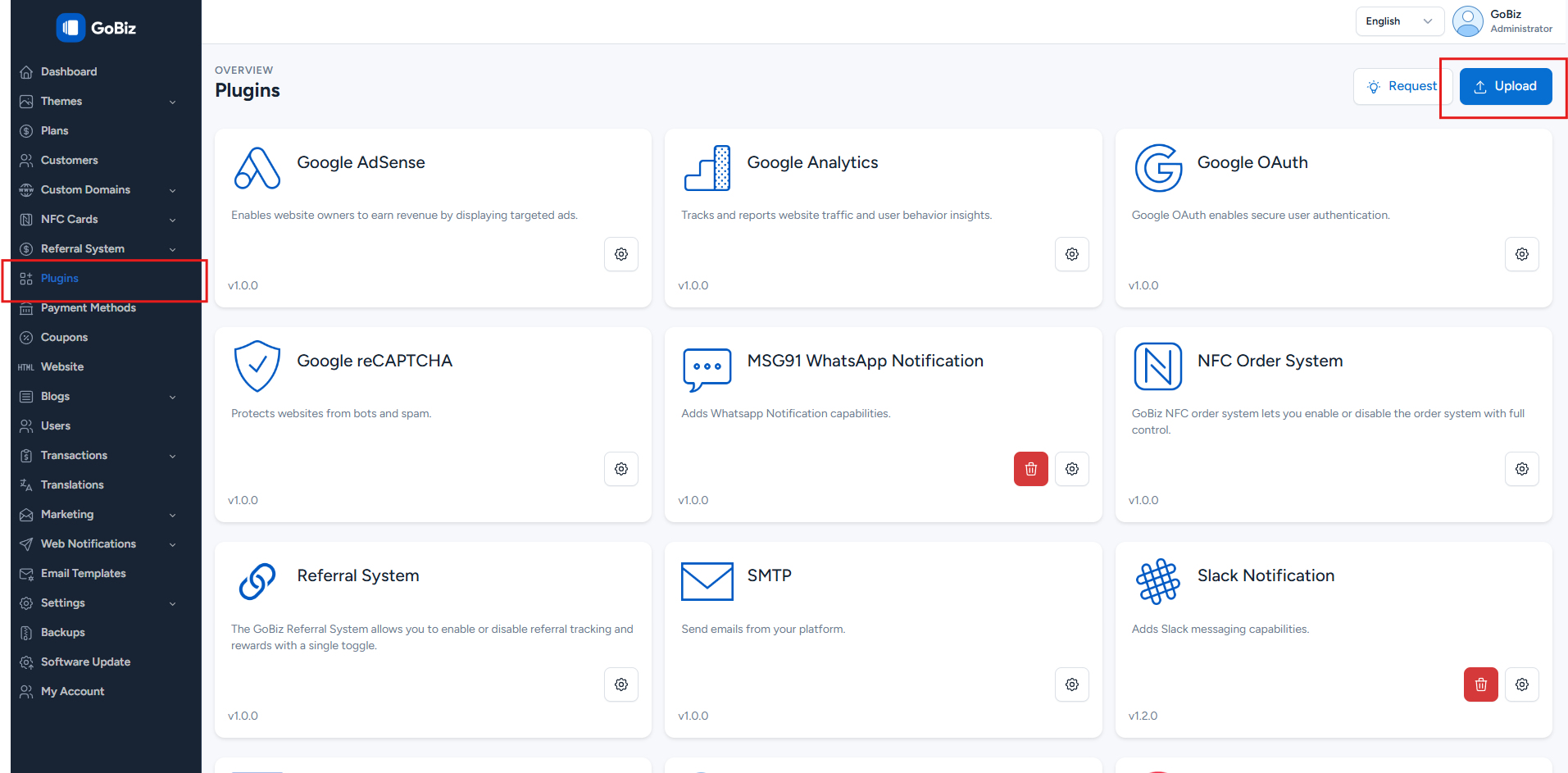This screenshot has height=773, width=1568.
Task: Click the Dashboard home icon in sidebar
Action: [26, 72]
